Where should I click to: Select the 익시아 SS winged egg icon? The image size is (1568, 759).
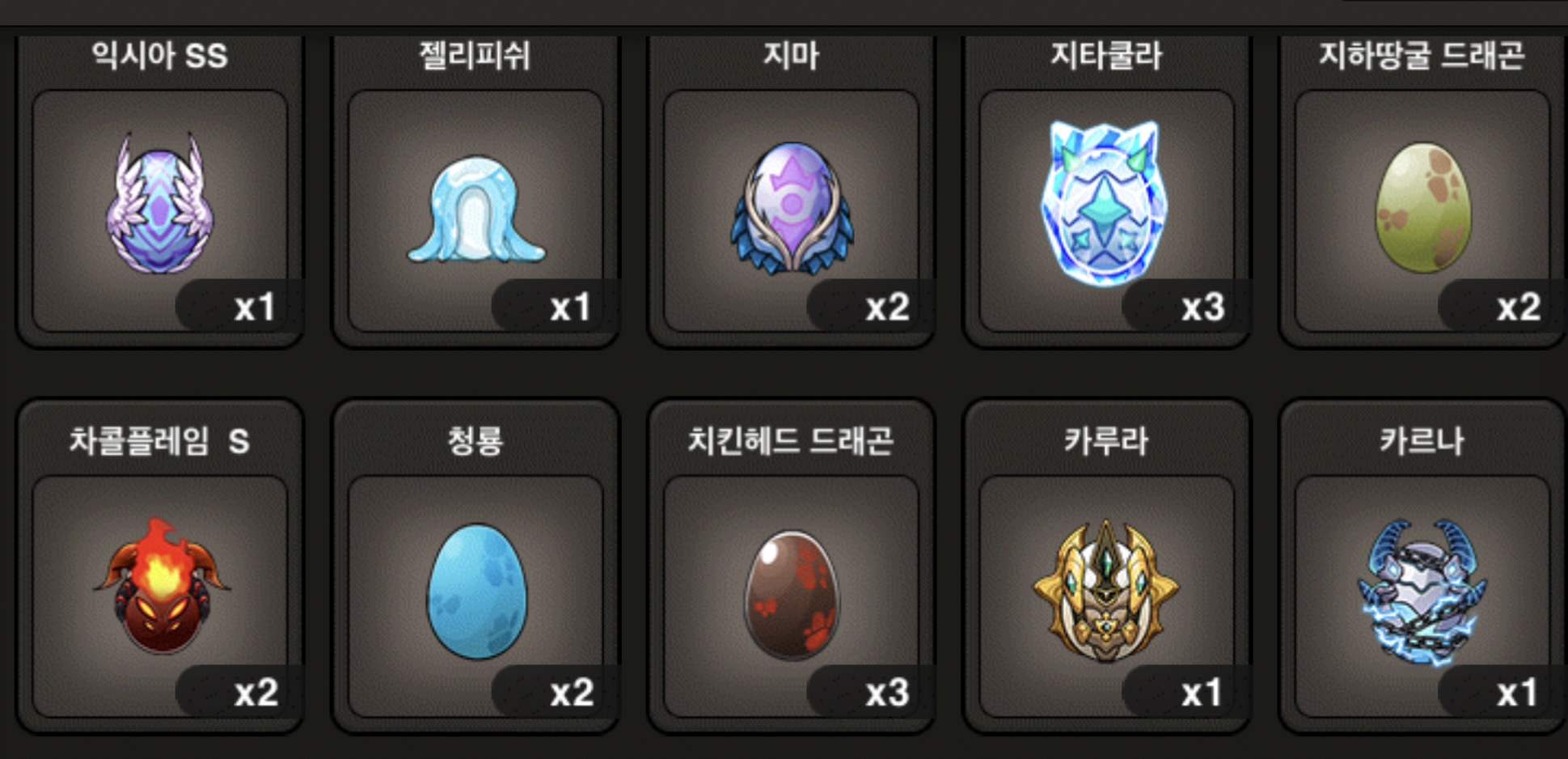[x=160, y=204]
